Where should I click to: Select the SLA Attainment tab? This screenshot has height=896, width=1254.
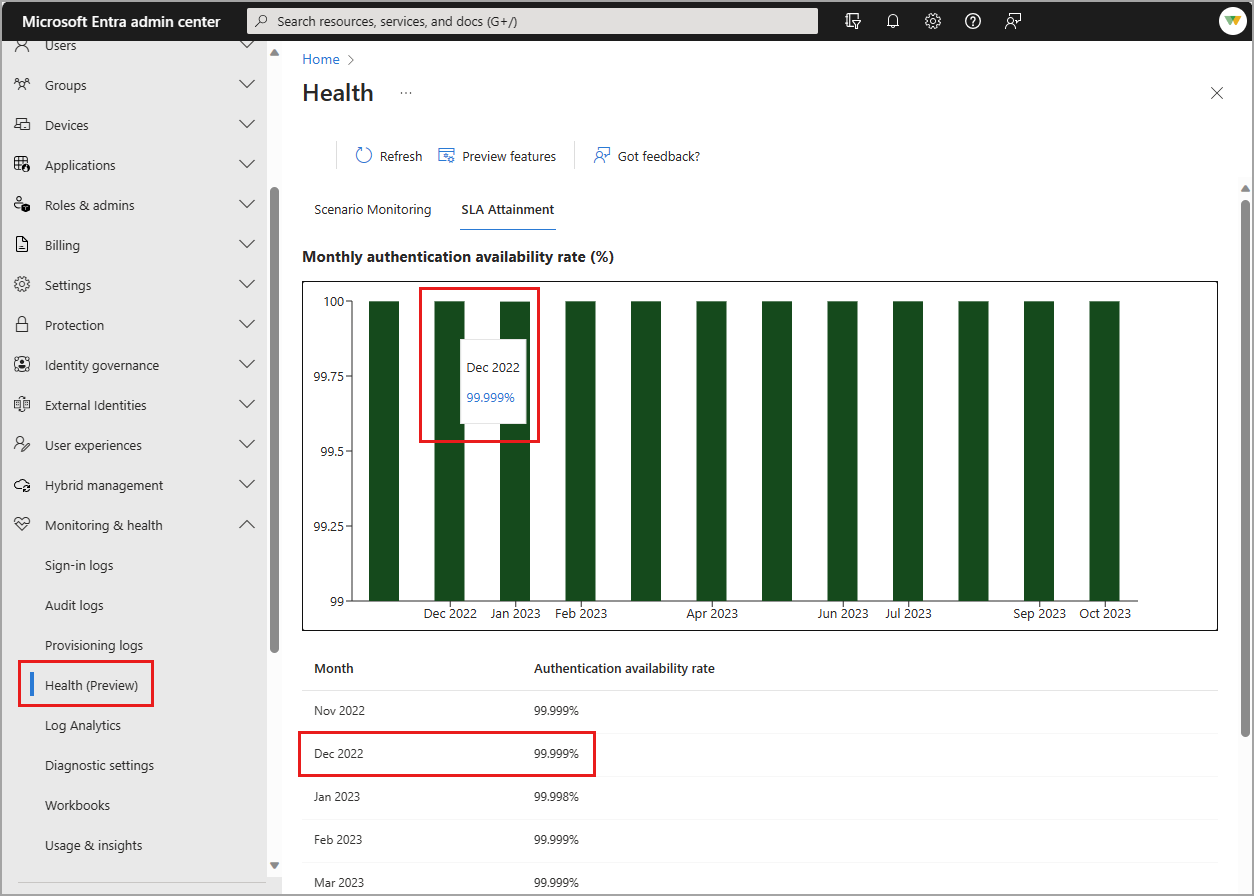pyautogui.click(x=507, y=210)
